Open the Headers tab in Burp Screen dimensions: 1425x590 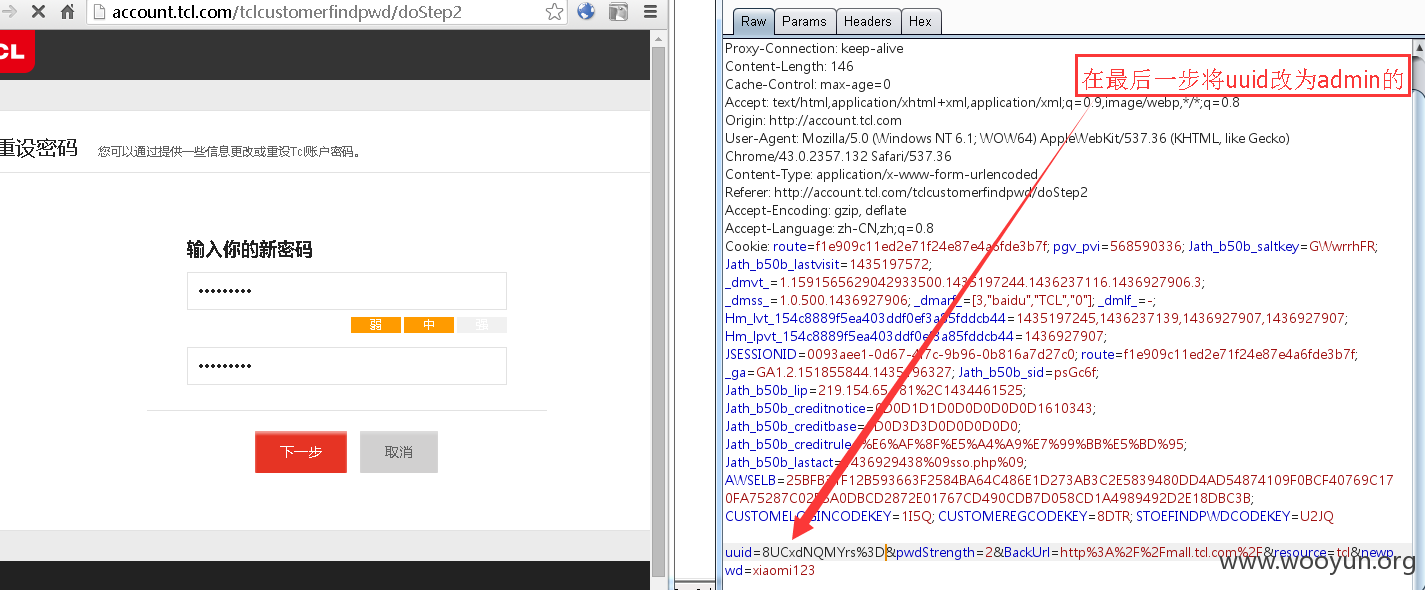pyautogui.click(x=868, y=21)
